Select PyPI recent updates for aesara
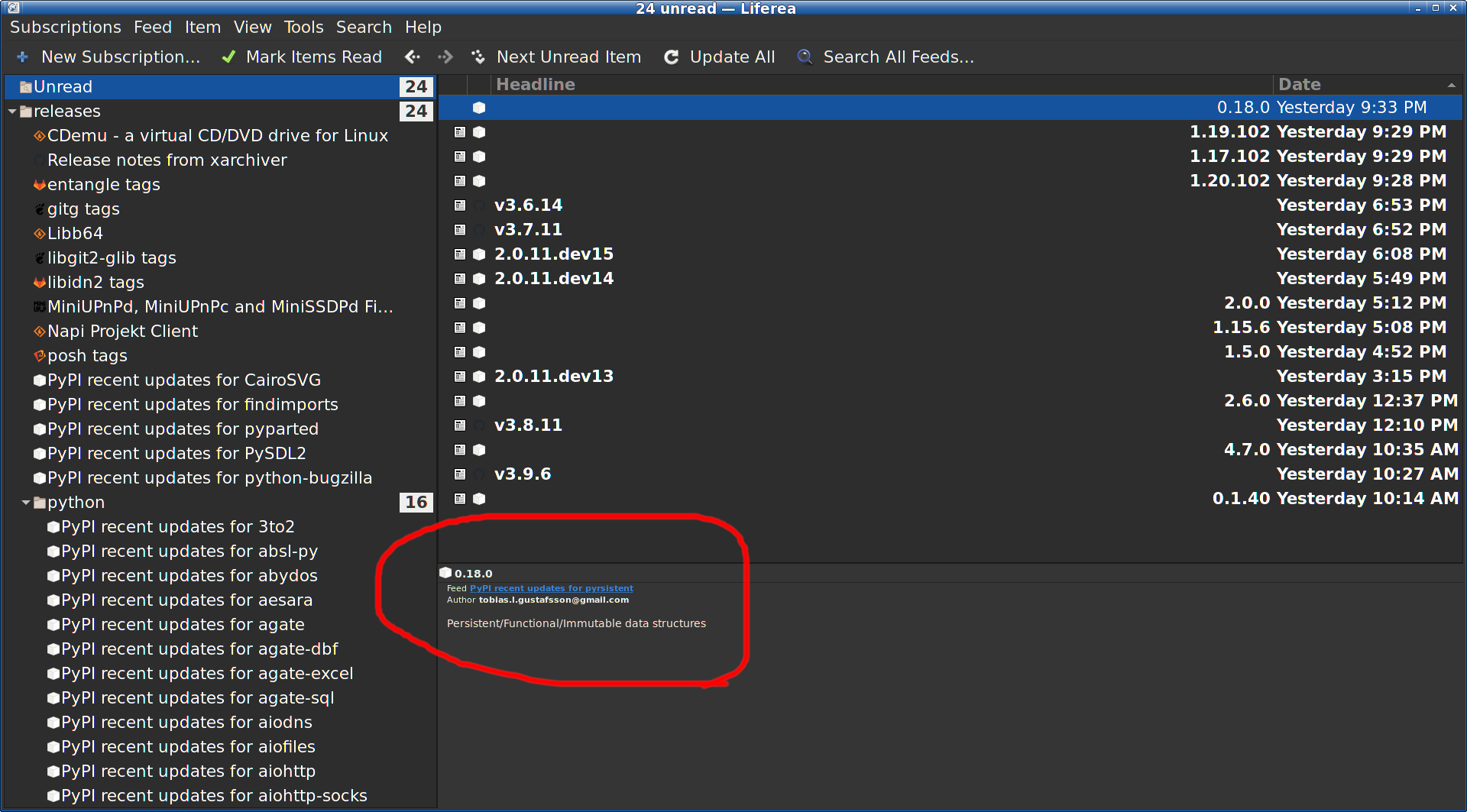 click(186, 600)
